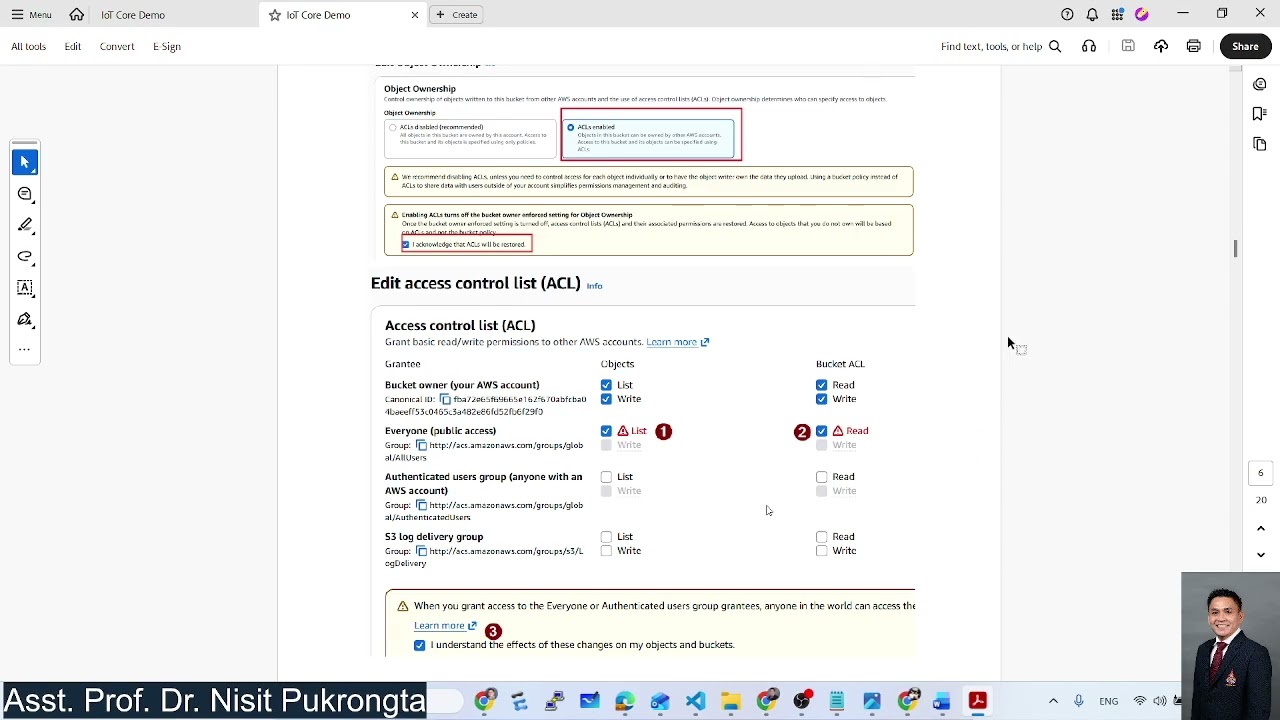This screenshot has height=720, width=1280.
Task: Choose the Fill and sign pen tool
Action: tap(25, 320)
